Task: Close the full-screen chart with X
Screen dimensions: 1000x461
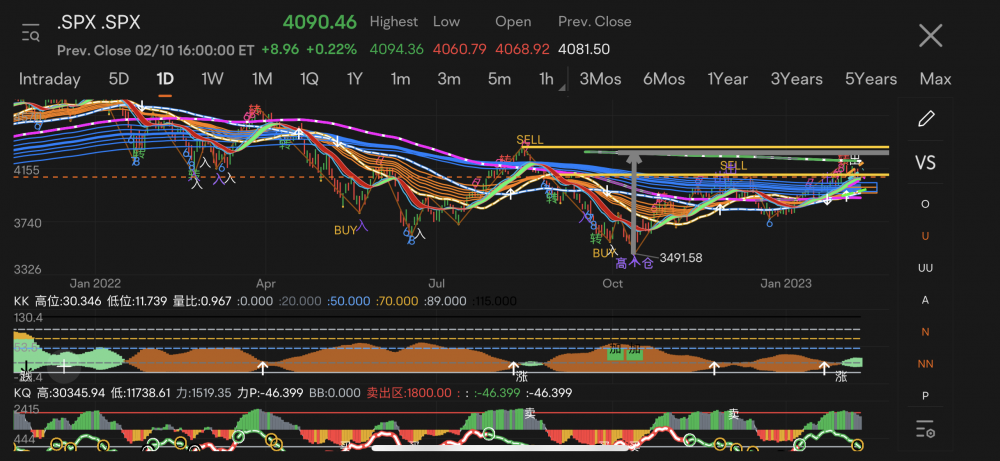Action: click(x=931, y=36)
